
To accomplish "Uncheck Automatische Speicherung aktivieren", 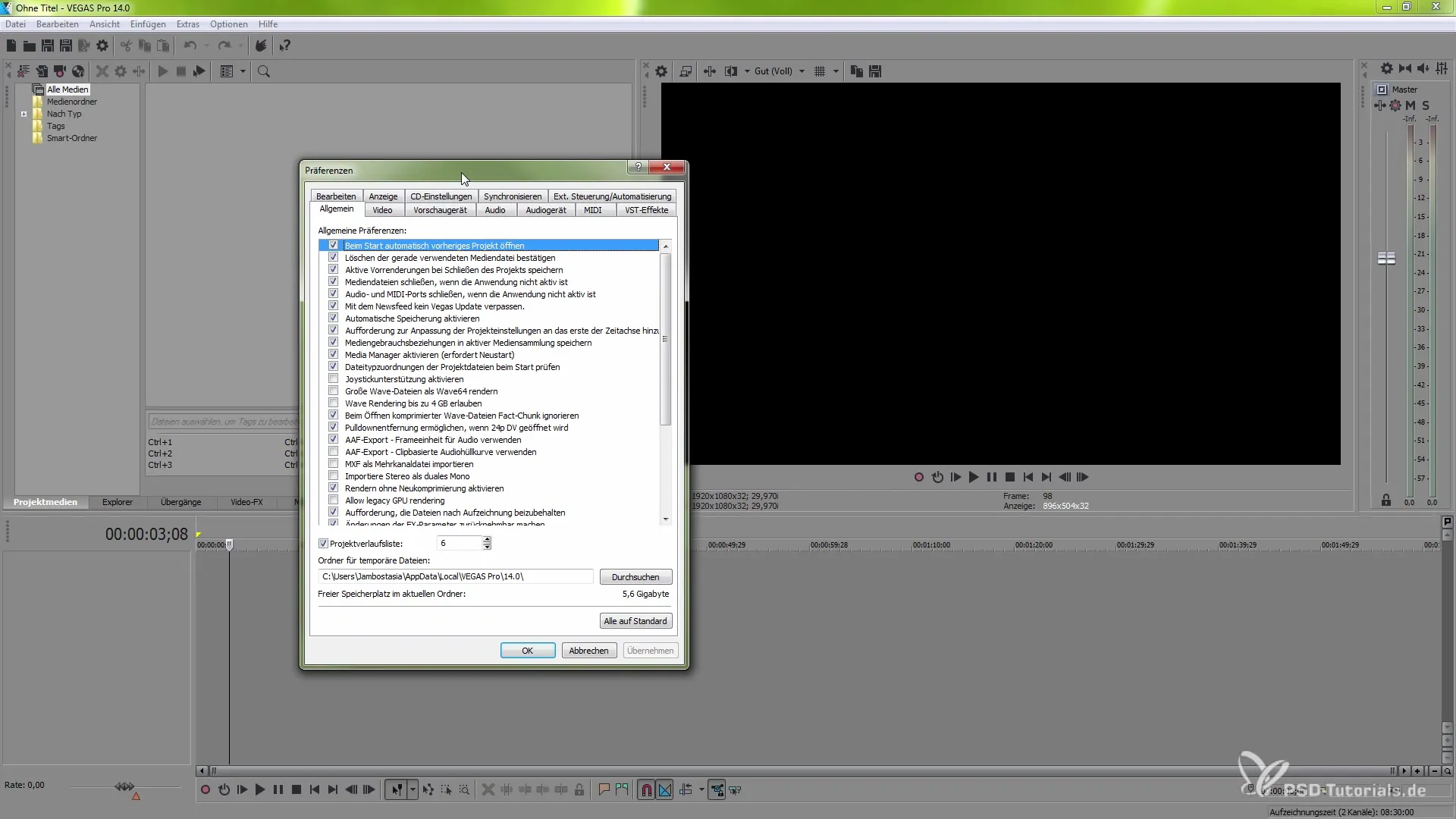I will (333, 318).
